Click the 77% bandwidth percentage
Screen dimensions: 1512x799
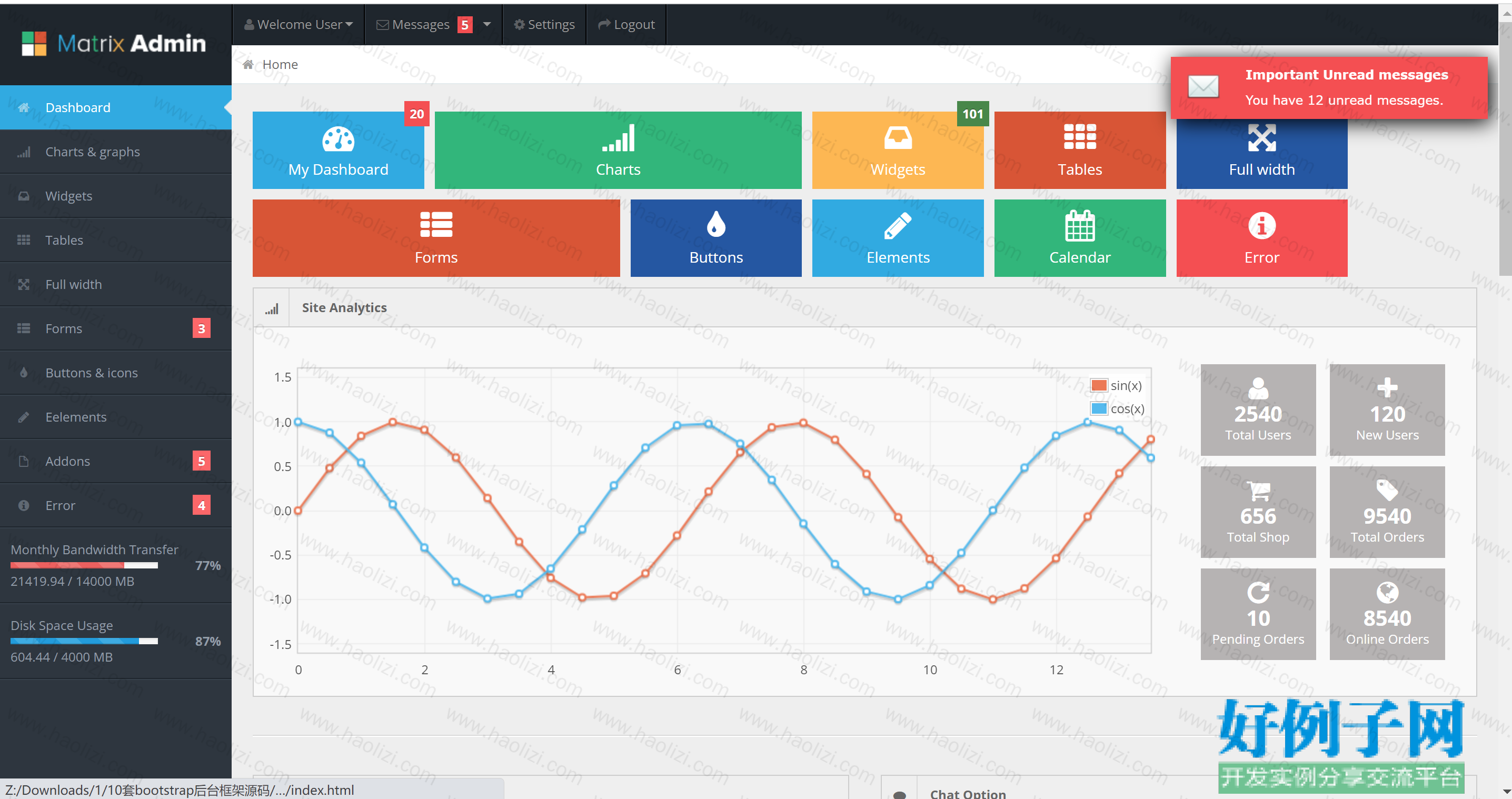[x=208, y=565]
